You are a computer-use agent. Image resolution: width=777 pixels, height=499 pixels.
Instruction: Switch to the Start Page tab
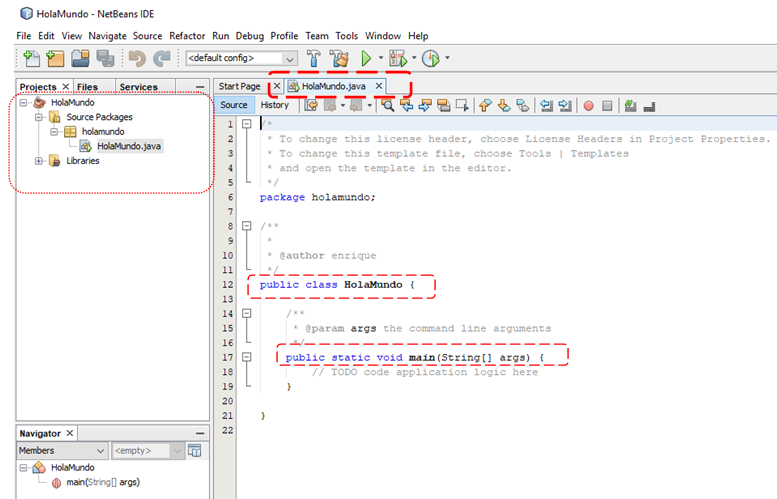pos(239,86)
